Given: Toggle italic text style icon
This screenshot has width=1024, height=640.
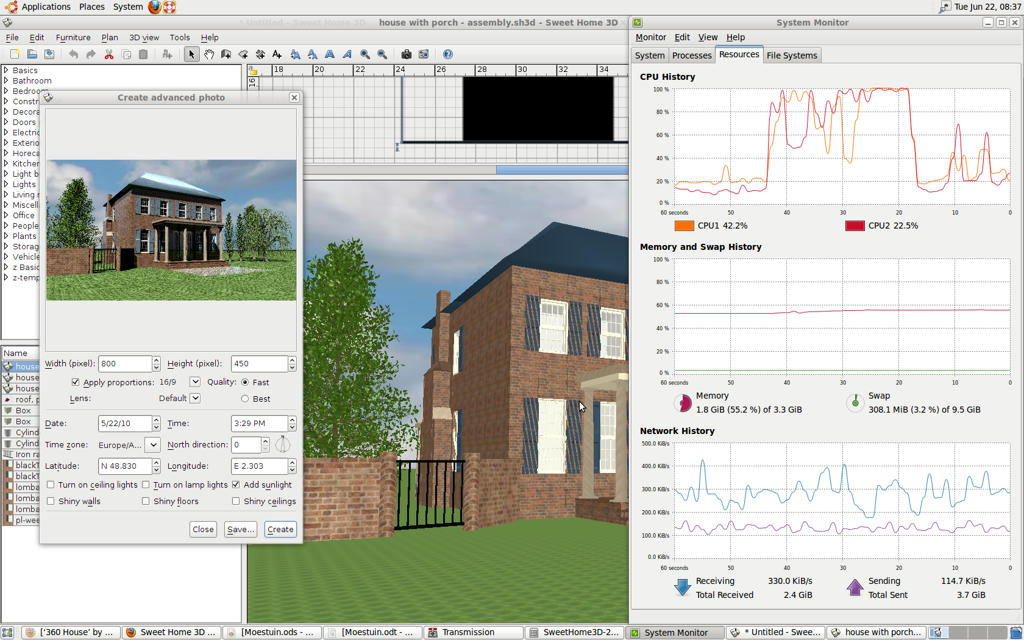Looking at the screenshot, I should coord(347,54).
